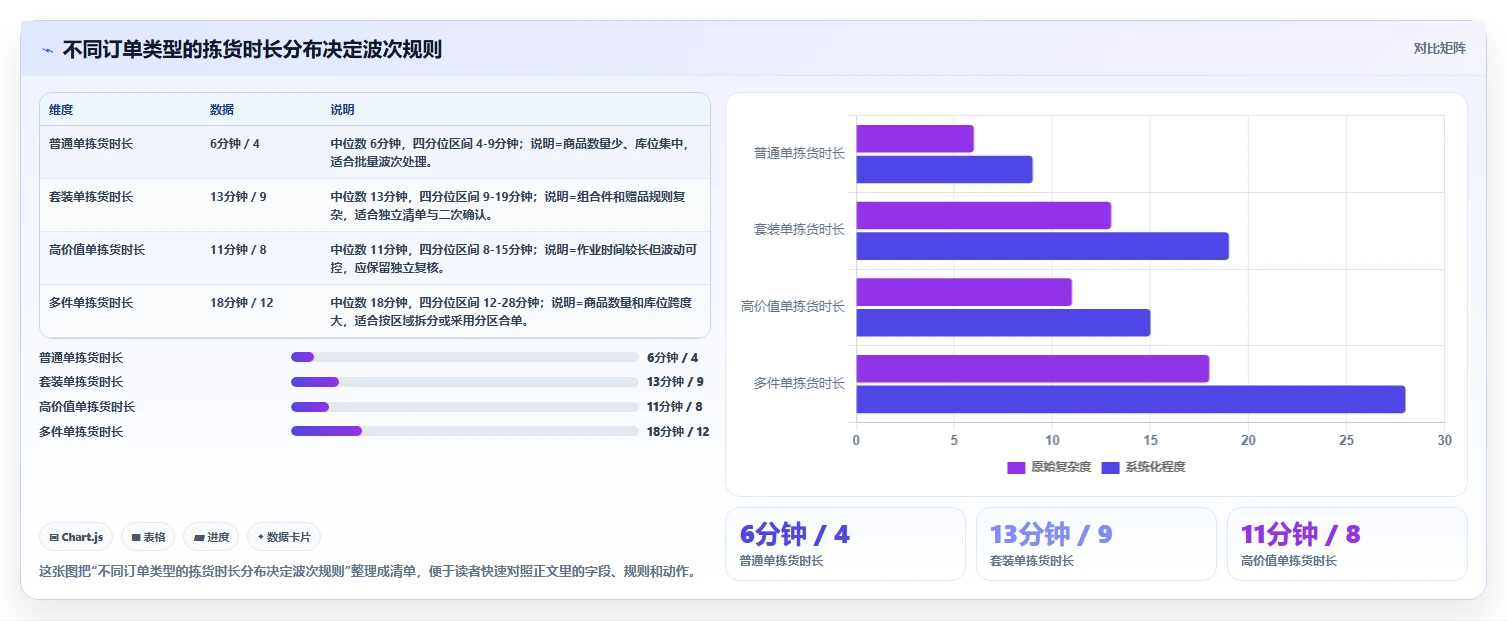Image resolution: width=1507 pixels, height=621 pixels.
Task: Click the 维度 table column header
Action: [x=61, y=110]
